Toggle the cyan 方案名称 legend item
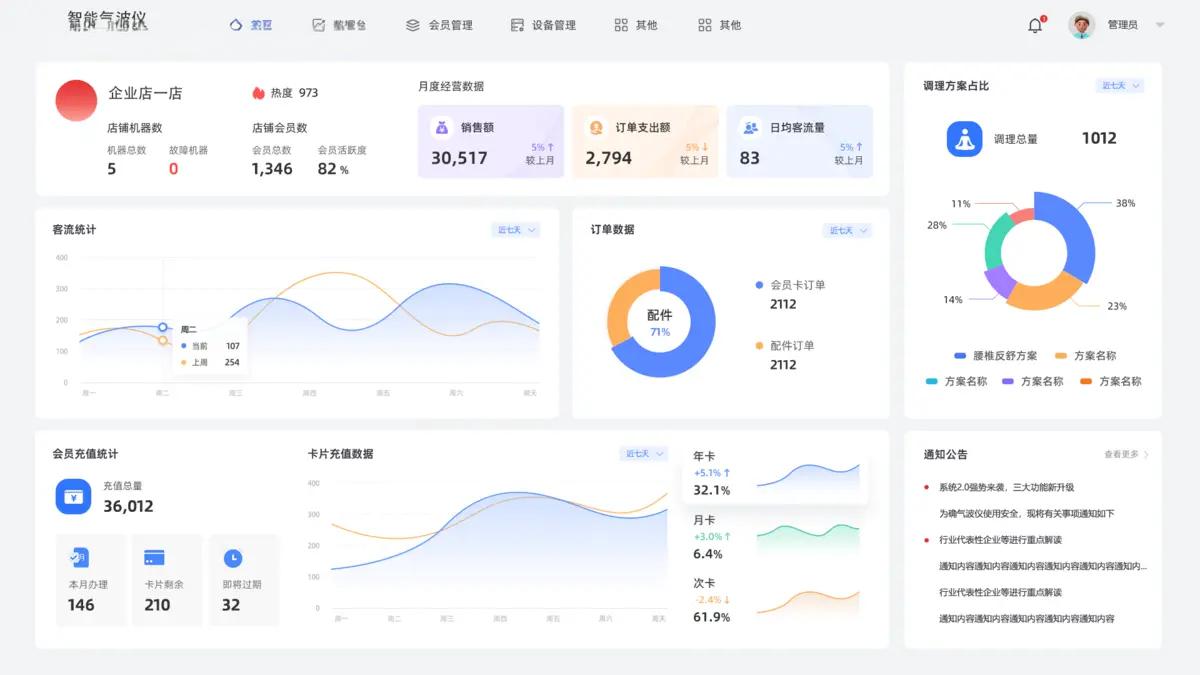 point(957,382)
